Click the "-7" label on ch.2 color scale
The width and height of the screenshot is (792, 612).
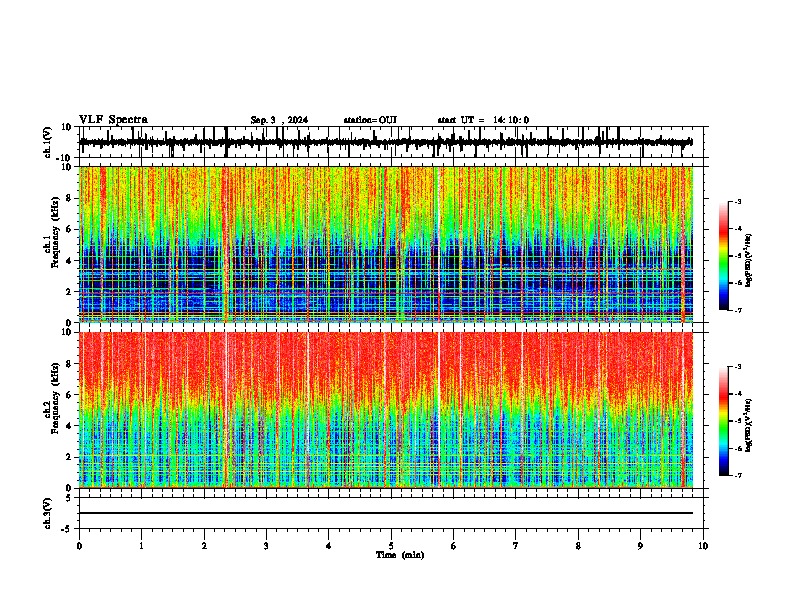pyautogui.click(x=738, y=475)
